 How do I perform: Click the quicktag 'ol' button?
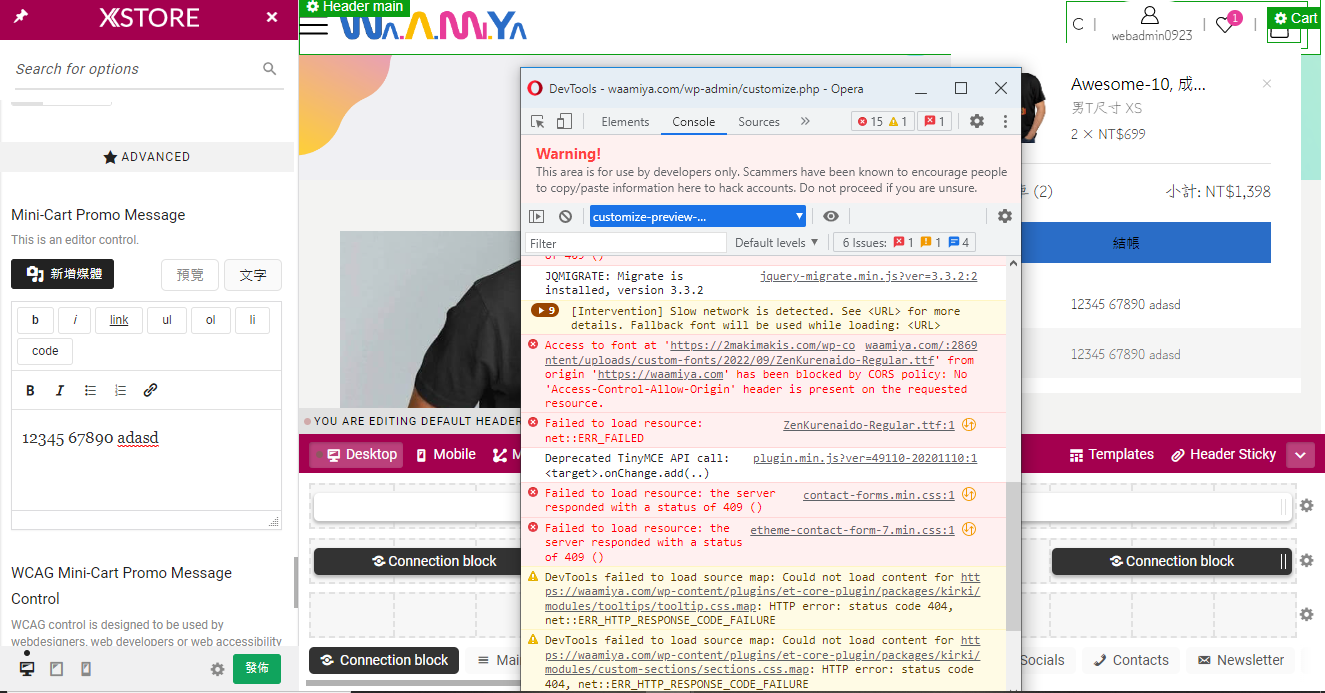211,320
